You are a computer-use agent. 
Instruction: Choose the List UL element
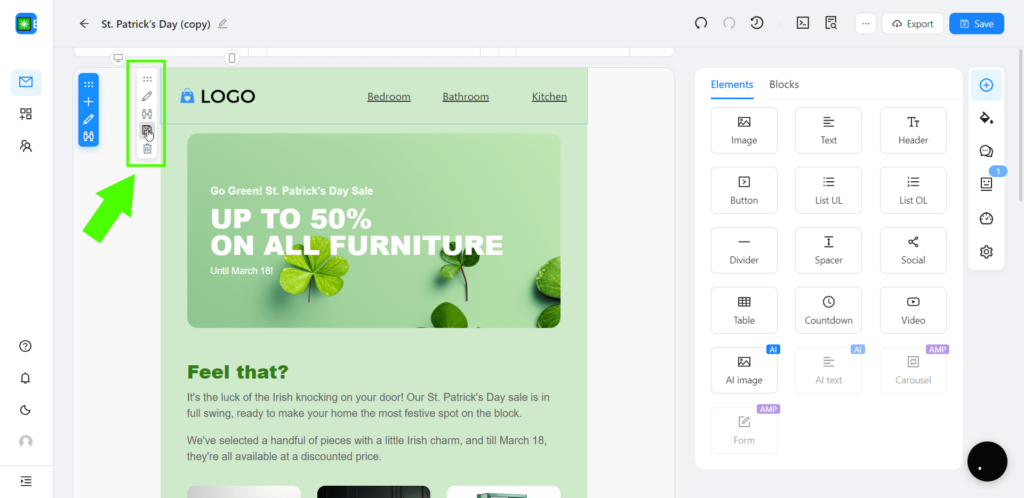tap(828, 191)
